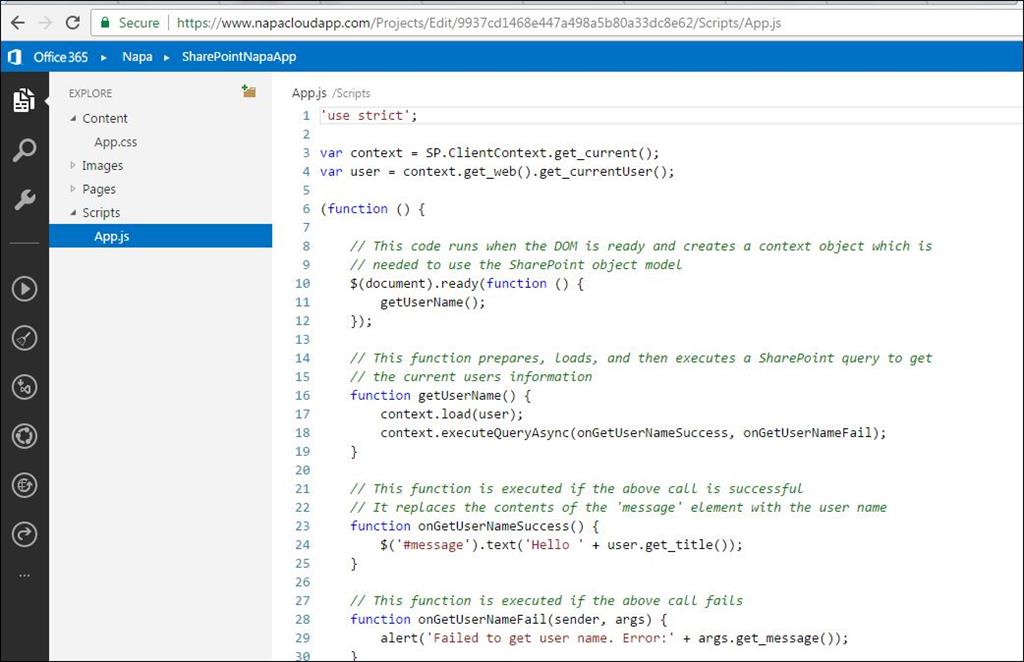Click the broom sidebar icon
1024x662 pixels.
pyautogui.click(x=24, y=338)
